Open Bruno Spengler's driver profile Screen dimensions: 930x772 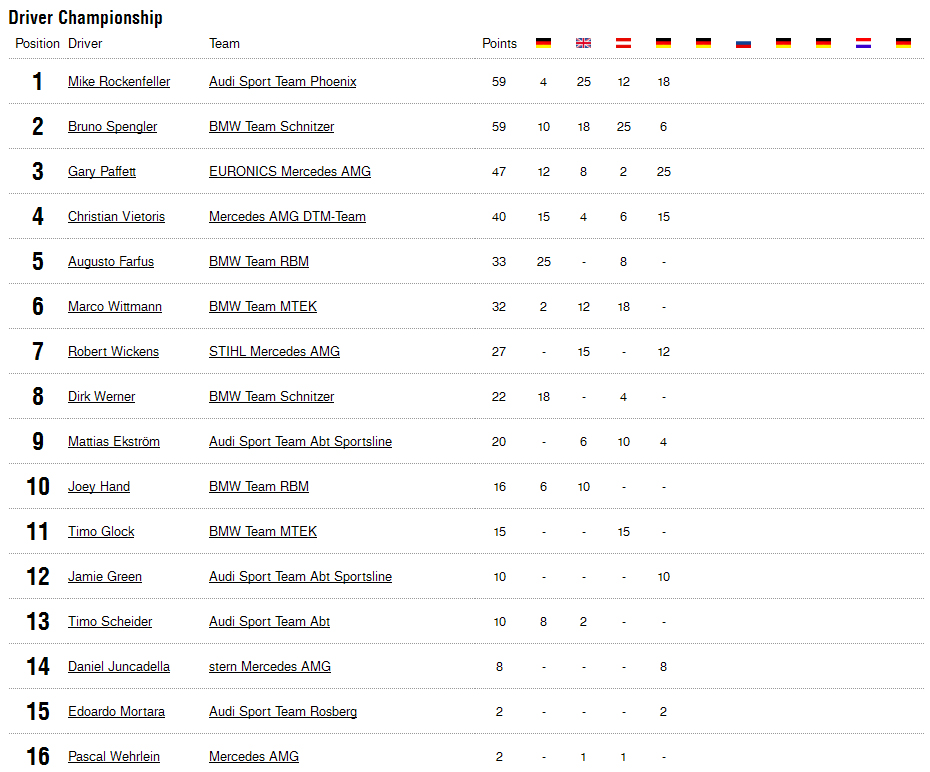tap(112, 127)
